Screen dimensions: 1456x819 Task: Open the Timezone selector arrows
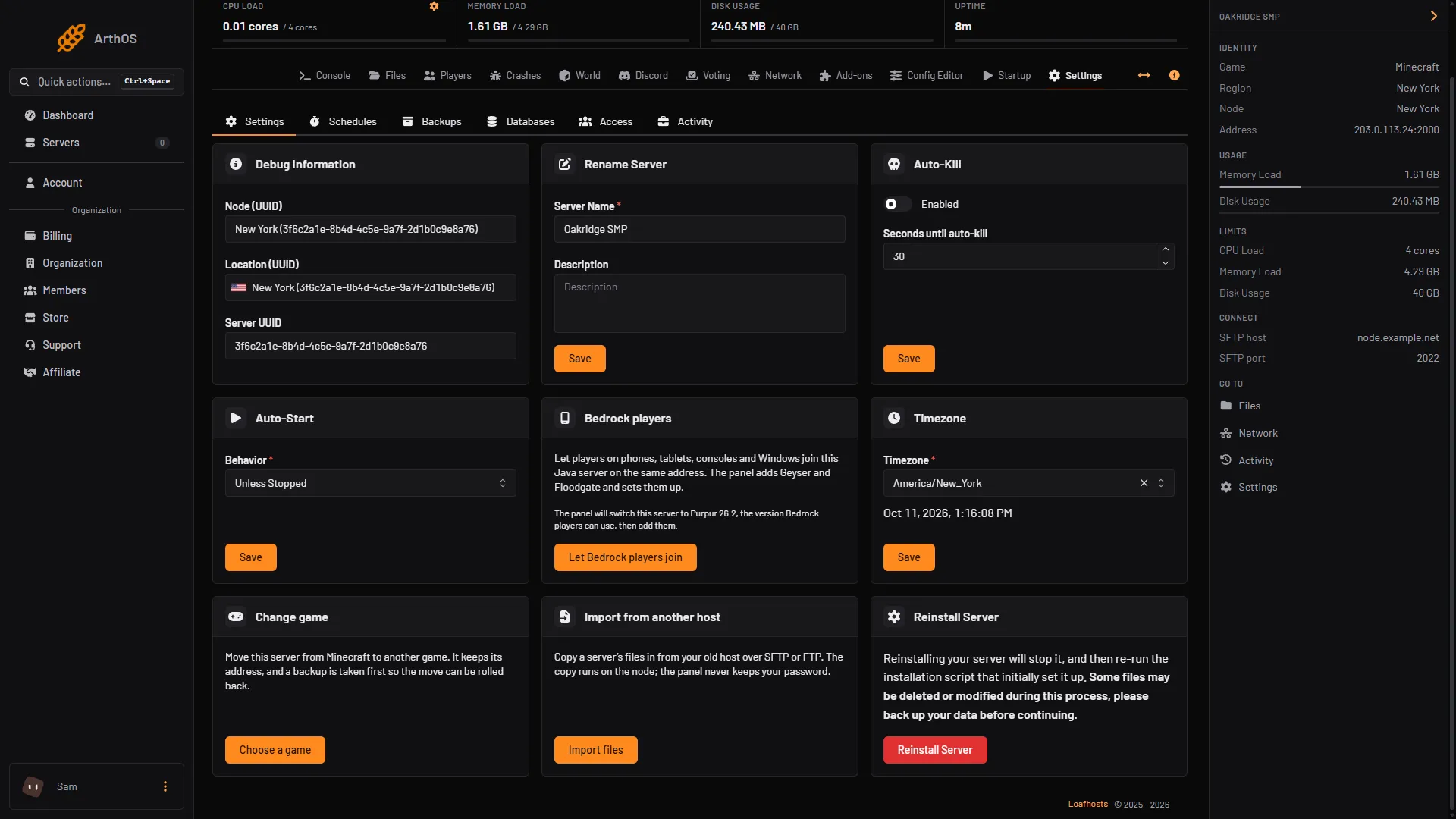[x=1161, y=483]
